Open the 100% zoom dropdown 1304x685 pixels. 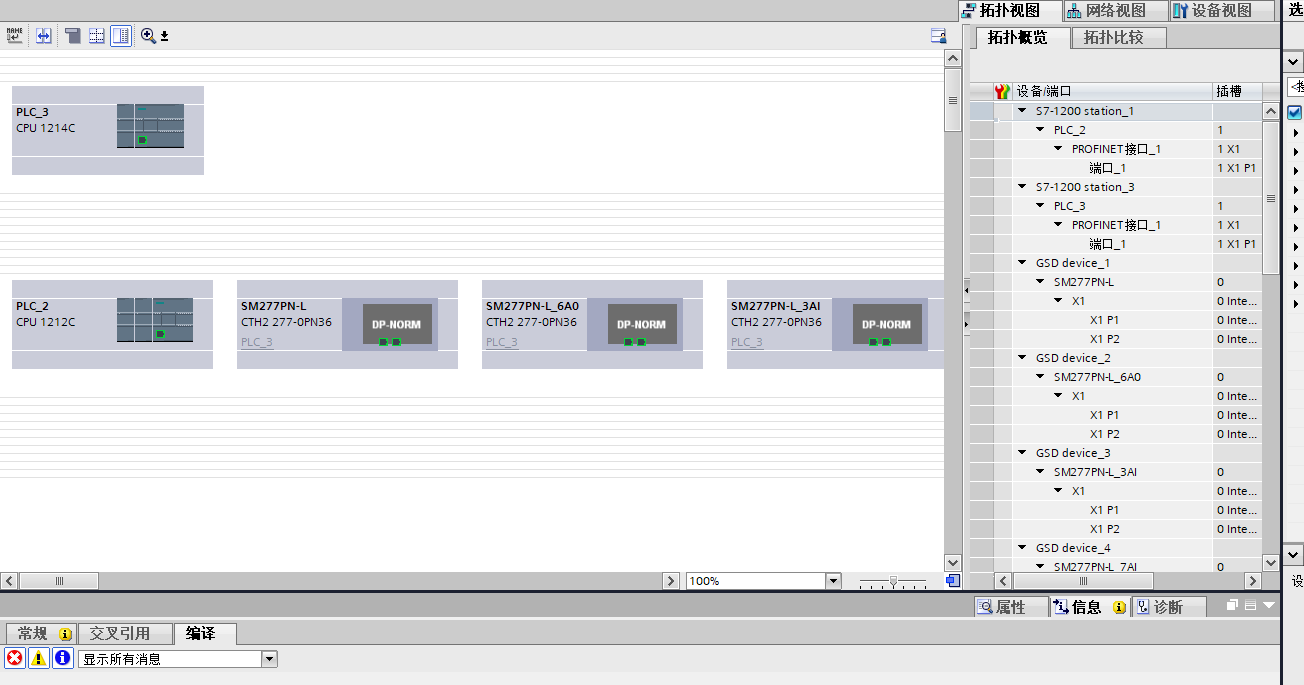click(x=833, y=581)
